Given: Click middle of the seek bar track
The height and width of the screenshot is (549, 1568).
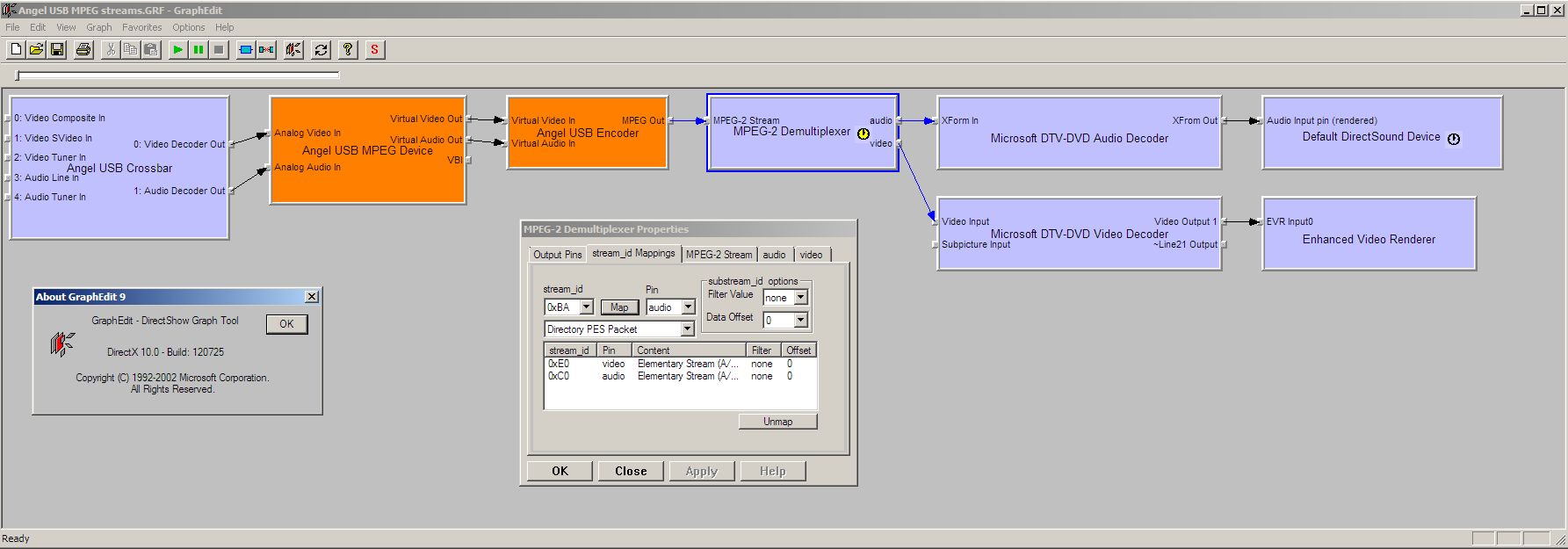Looking at the screenshot, I should click(x=177, y=76).
